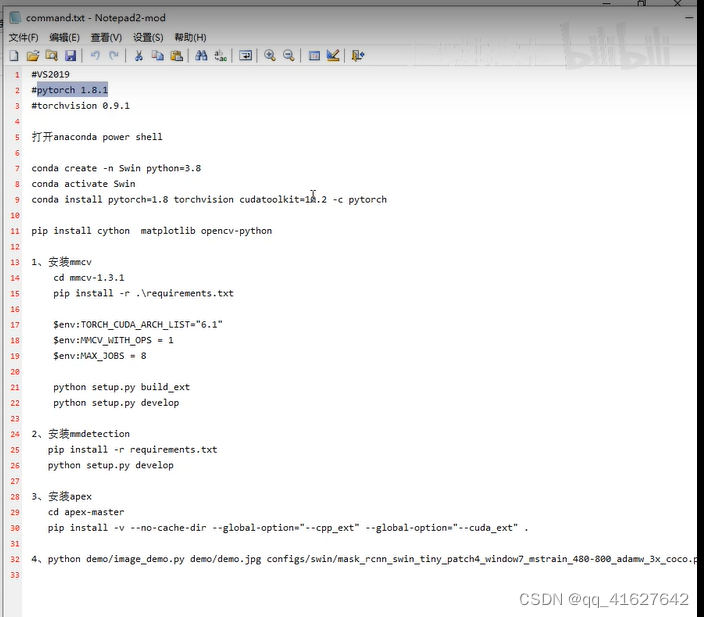The height and width of the screenshot is (617, 704).
Task: Click the Notepad2 title bar app icon
Action: click(15, 18)
